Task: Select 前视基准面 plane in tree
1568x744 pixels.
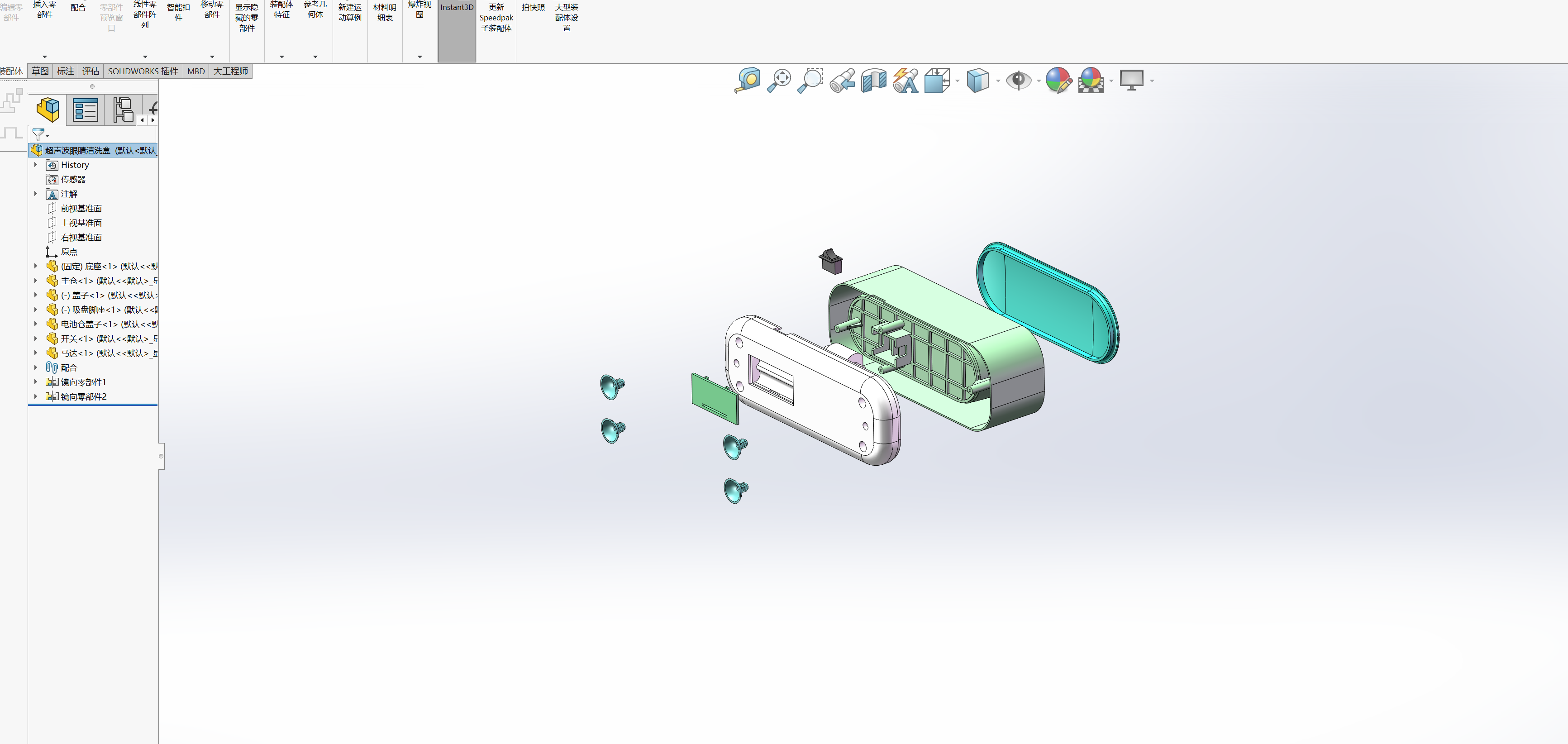Action: (81, 209)
